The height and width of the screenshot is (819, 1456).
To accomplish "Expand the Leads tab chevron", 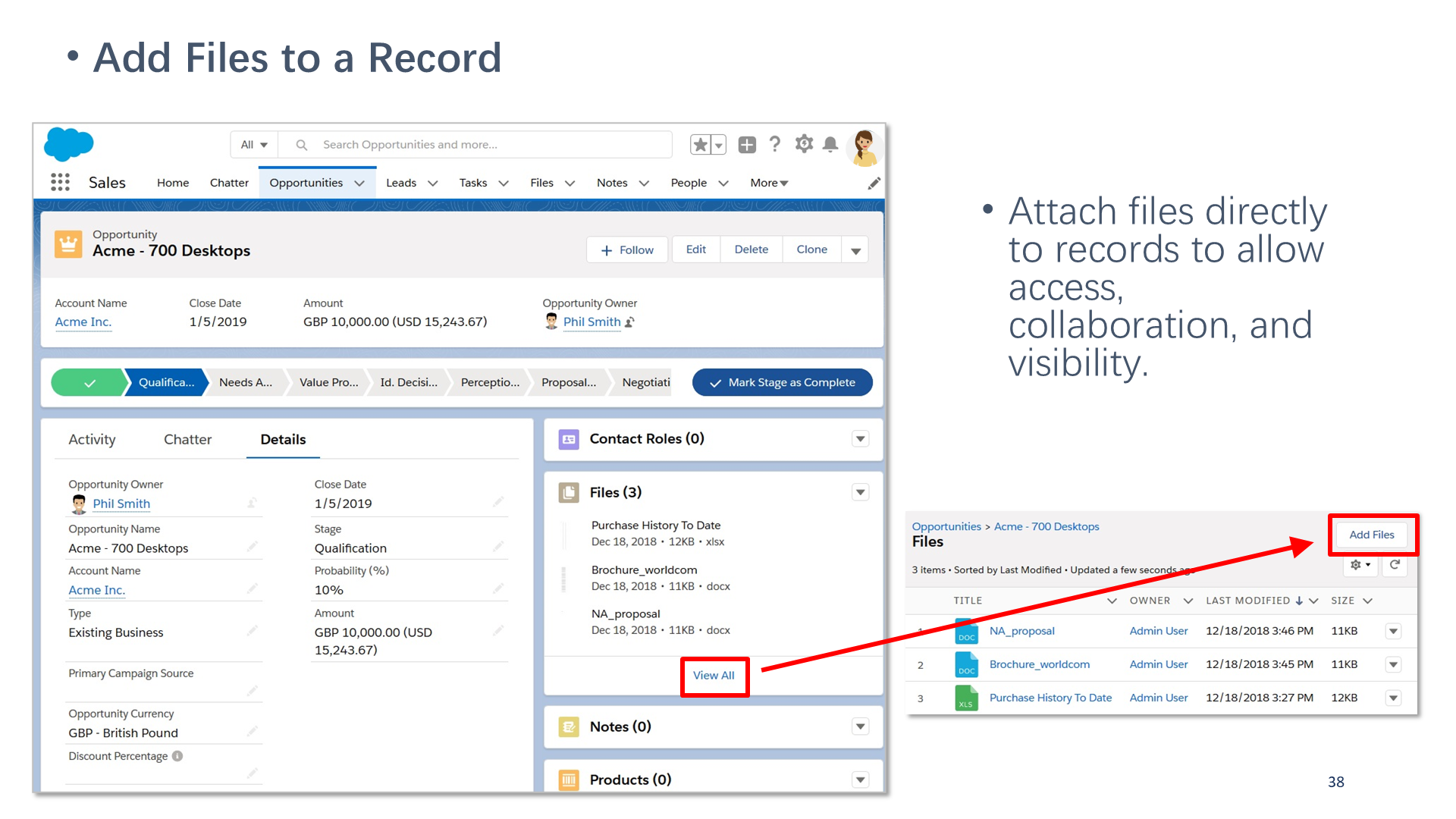I will [433, 183].
